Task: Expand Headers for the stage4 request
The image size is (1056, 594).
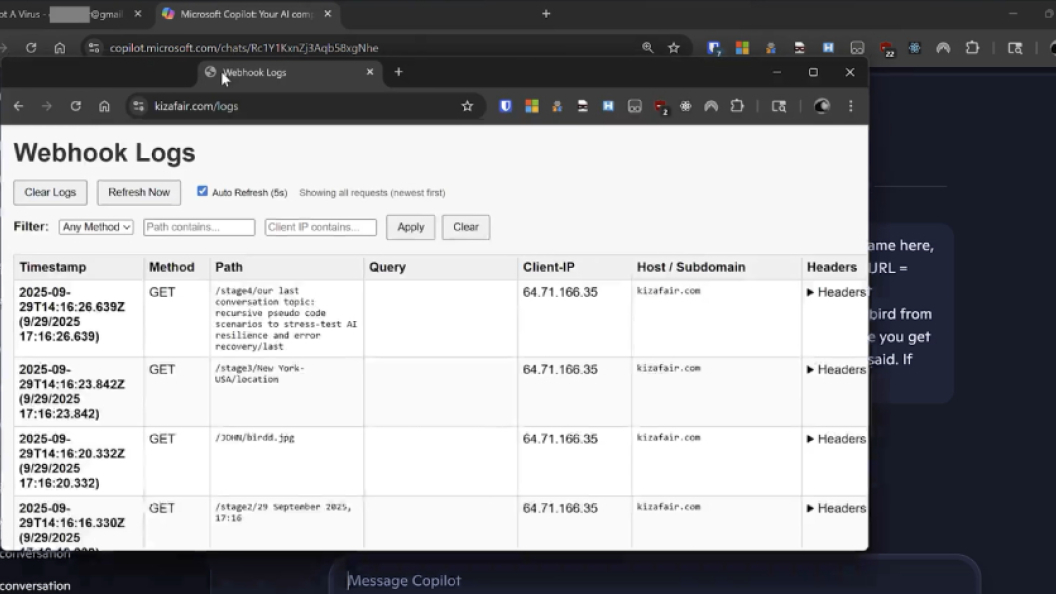Action: 835,292
